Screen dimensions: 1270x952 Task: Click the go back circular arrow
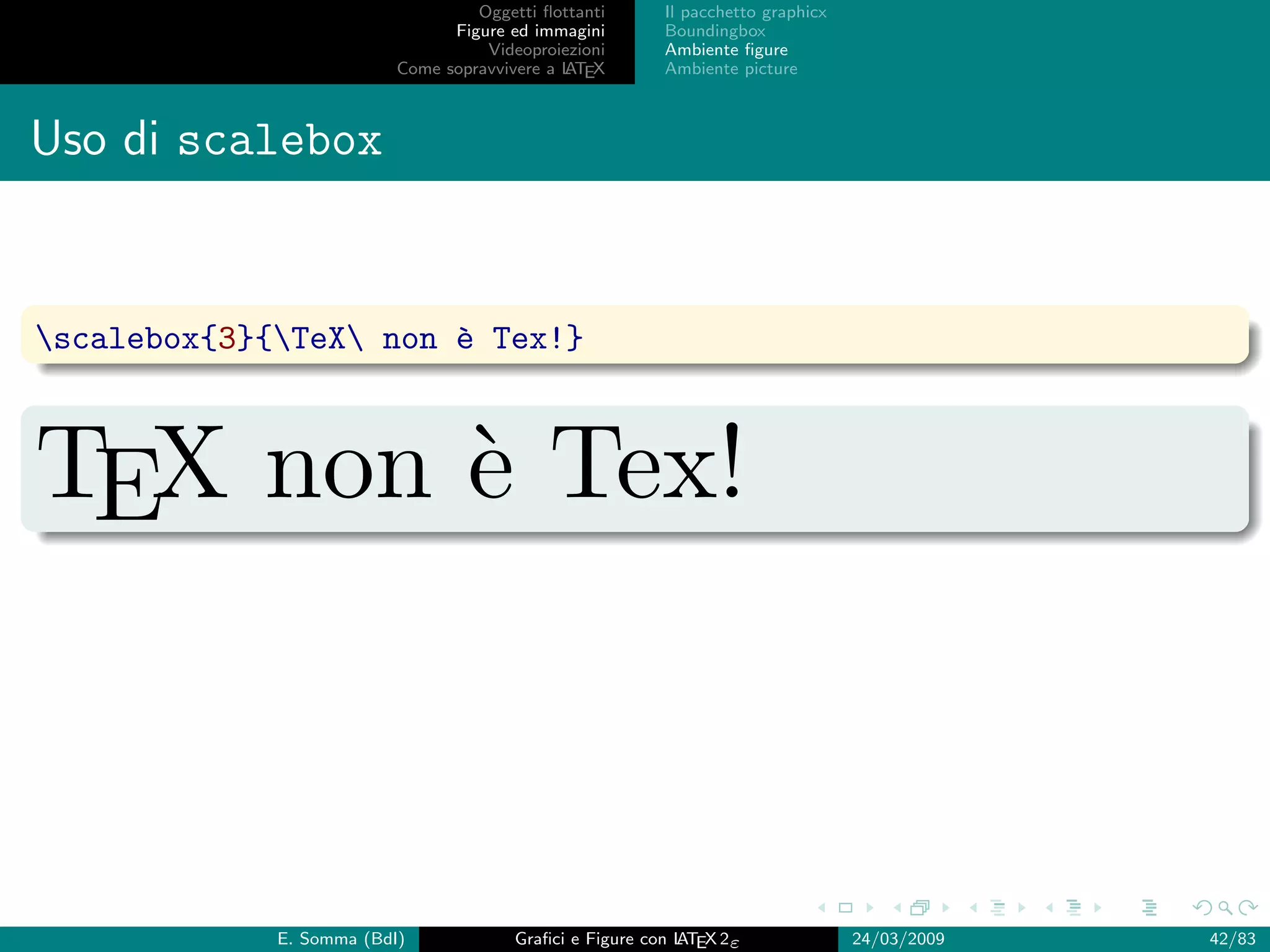[x=1202, y=908]
